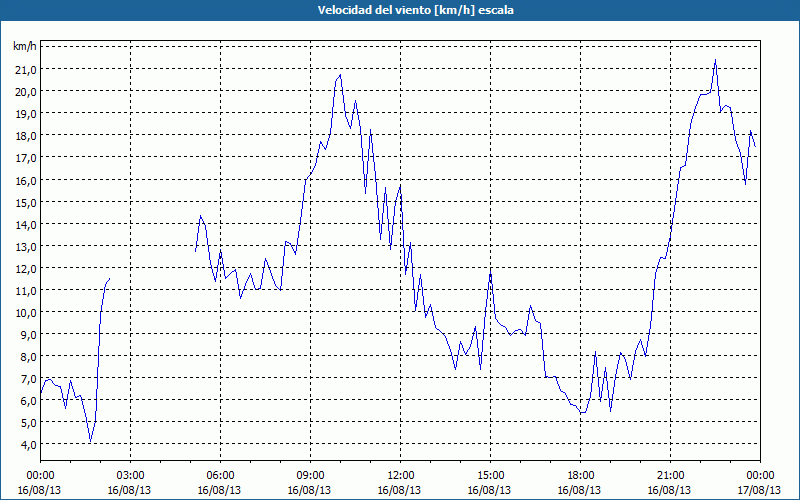Click the "18,0" y-axis value

(26, 136)
